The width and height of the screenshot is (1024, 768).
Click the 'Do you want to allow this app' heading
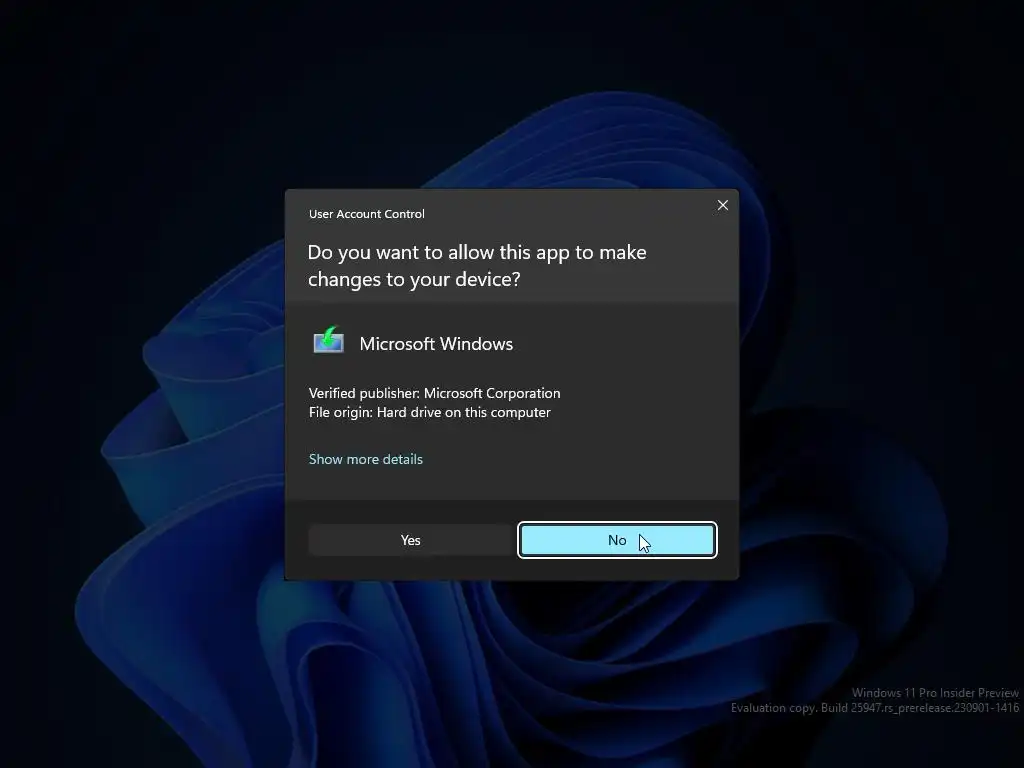pos(477,266)
